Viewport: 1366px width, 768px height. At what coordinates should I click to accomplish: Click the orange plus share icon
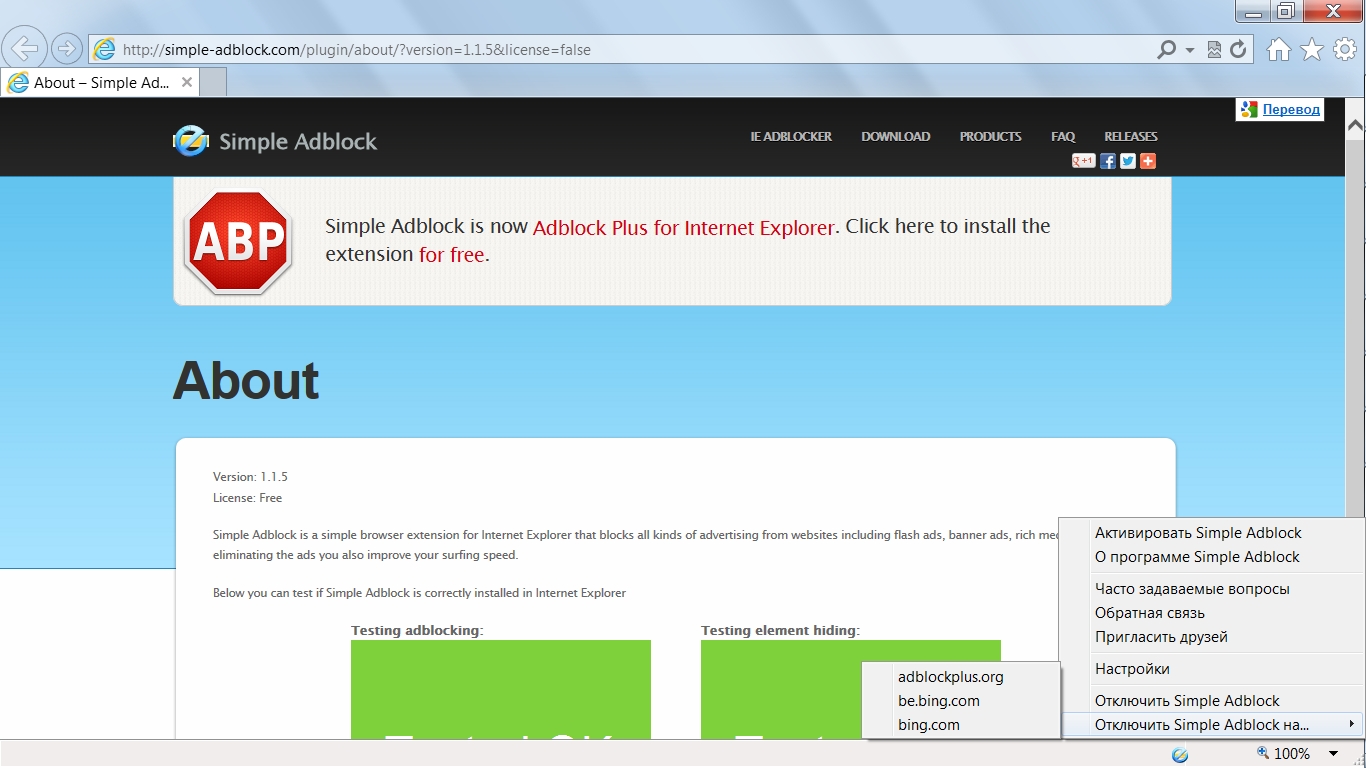click(1148, 161)
